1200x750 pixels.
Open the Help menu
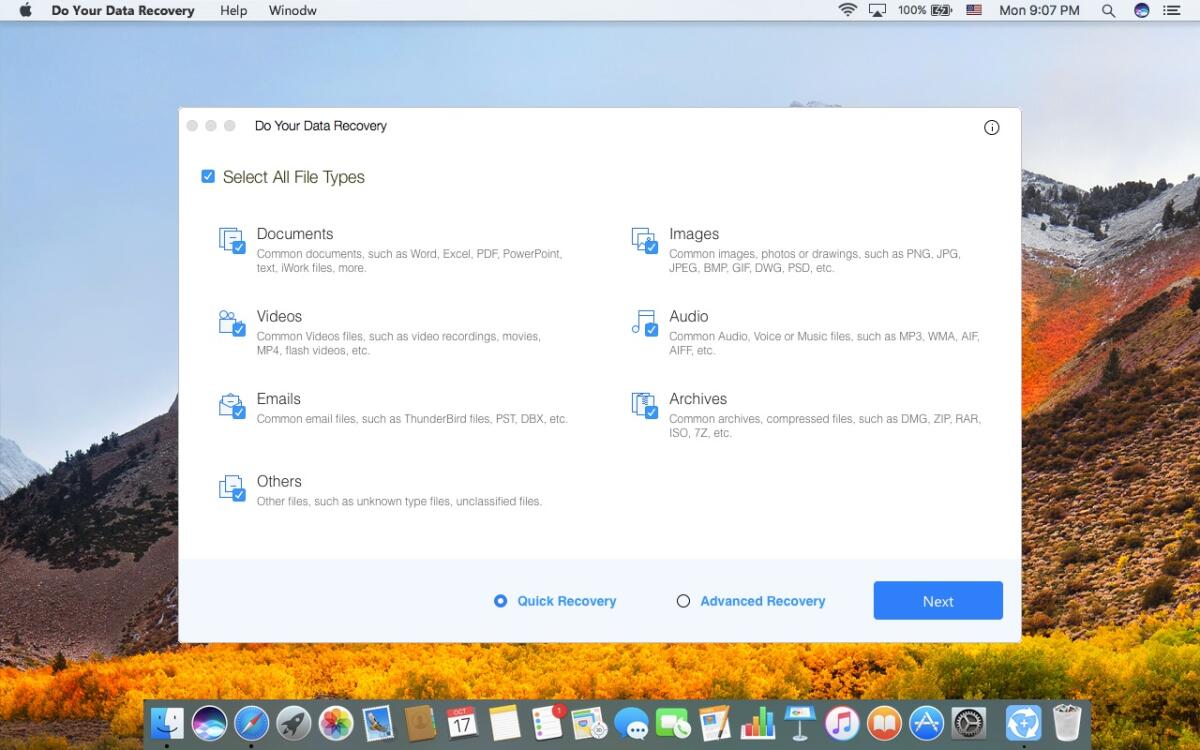pyautogui.click(x=233, y=10)
